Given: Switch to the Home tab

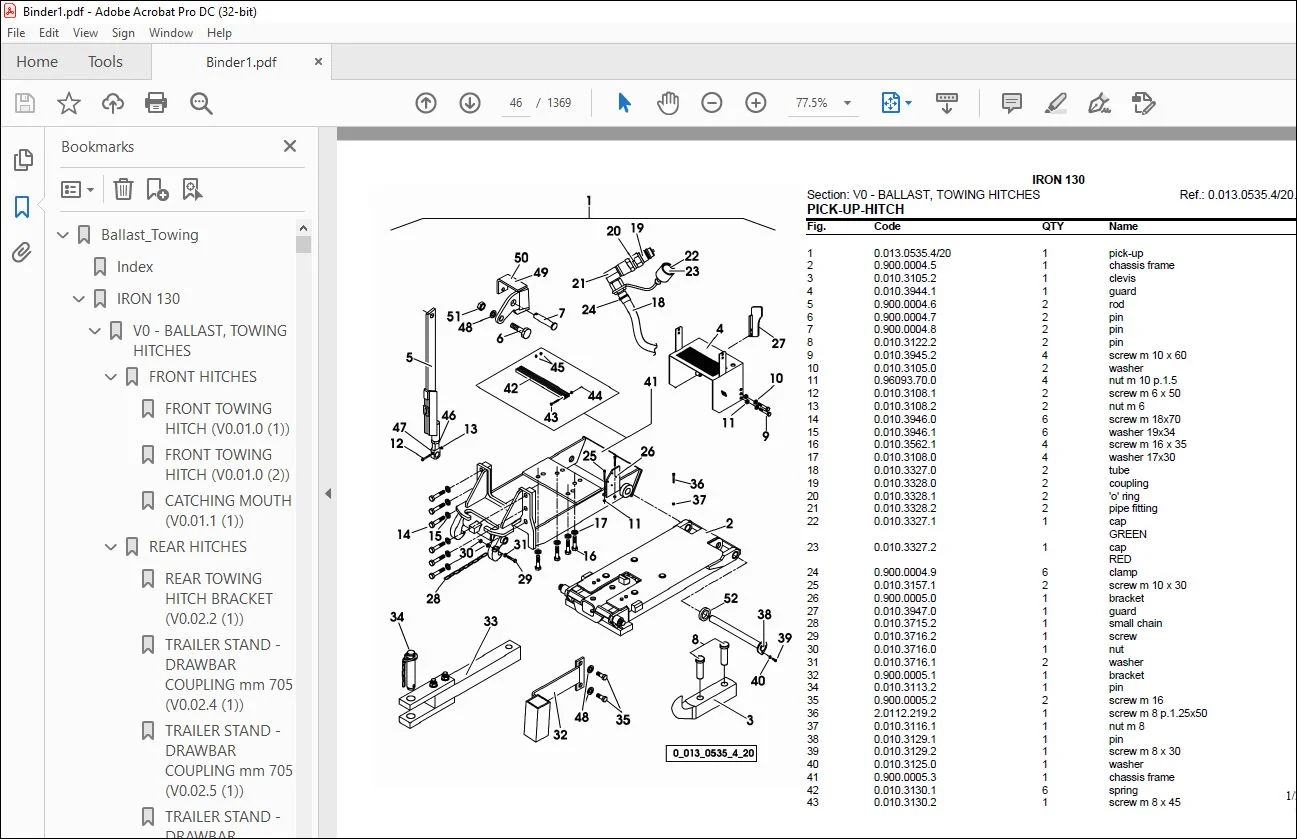Looking at the screenshot, I should tap(37, 62).
